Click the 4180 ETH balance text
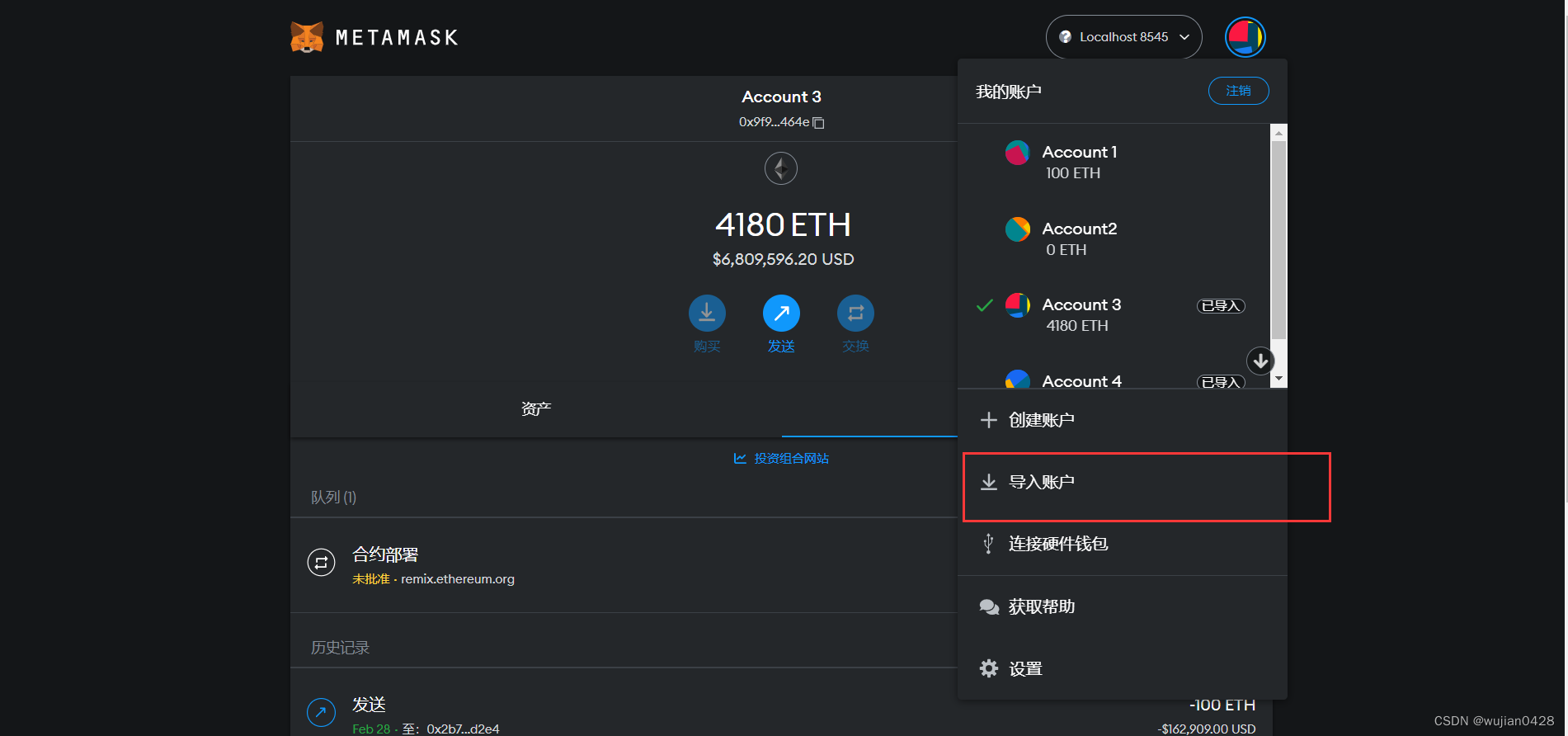The height and width of the screenshot is (736, 1568). pos(783,224)
